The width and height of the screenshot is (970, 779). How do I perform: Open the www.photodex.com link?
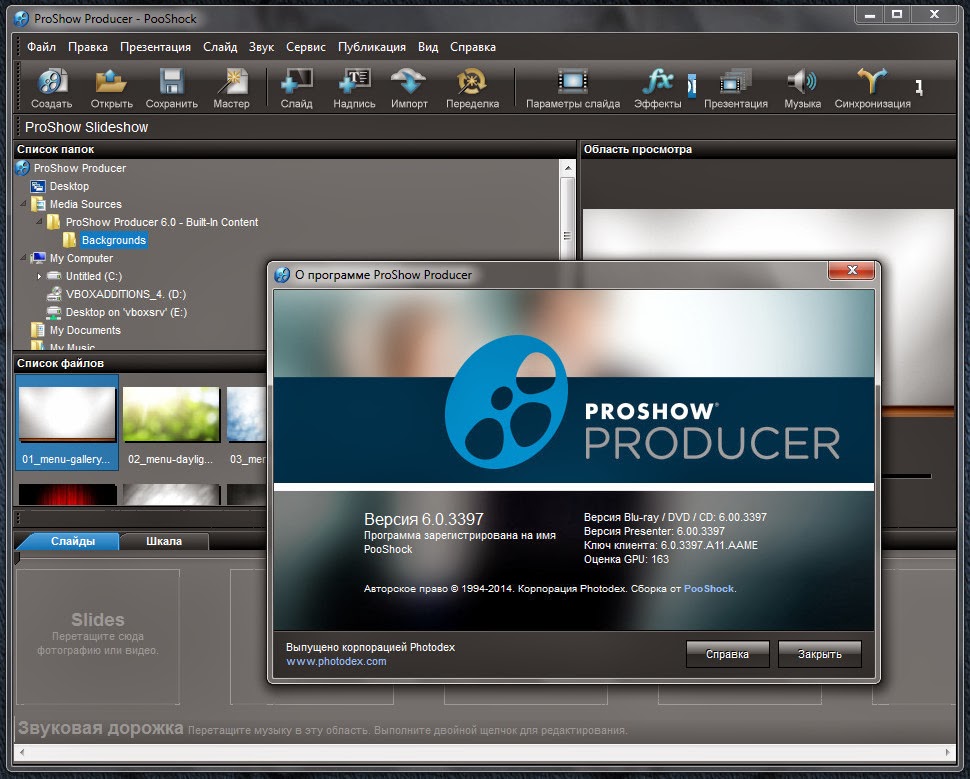coord(336,661)
